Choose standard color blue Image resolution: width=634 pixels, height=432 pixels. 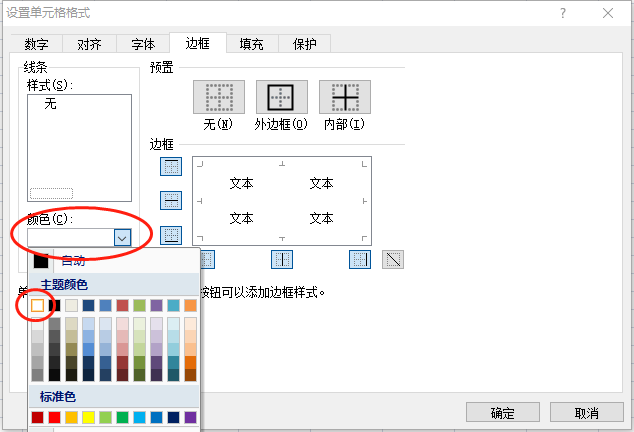click(156, 417)
